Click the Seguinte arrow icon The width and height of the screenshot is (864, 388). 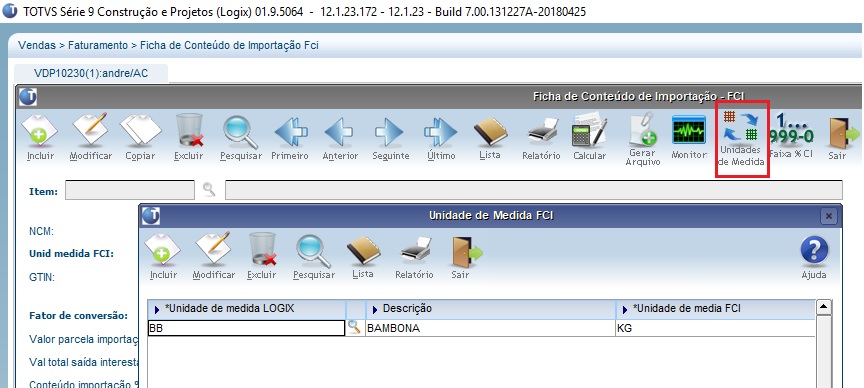coord(390,138)
